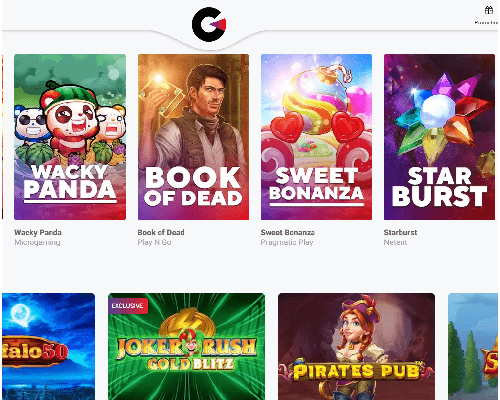The height and width of the screenshot is (400, 500).
Task: Click the Book of Dead title text
Action: point(161,232)
